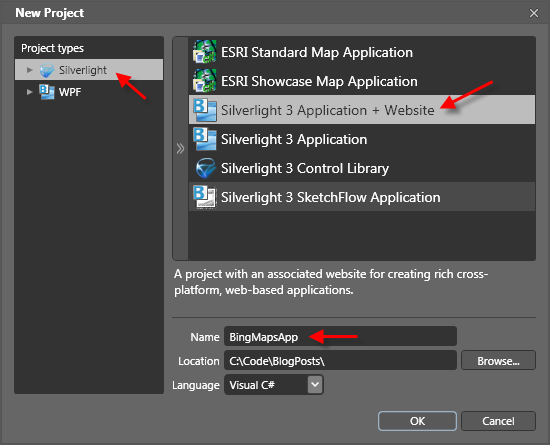The height and width of the screenshot is (445, 550).
Task: Click the Silverlight 3 Application template icon
Action: coord(204,139)
